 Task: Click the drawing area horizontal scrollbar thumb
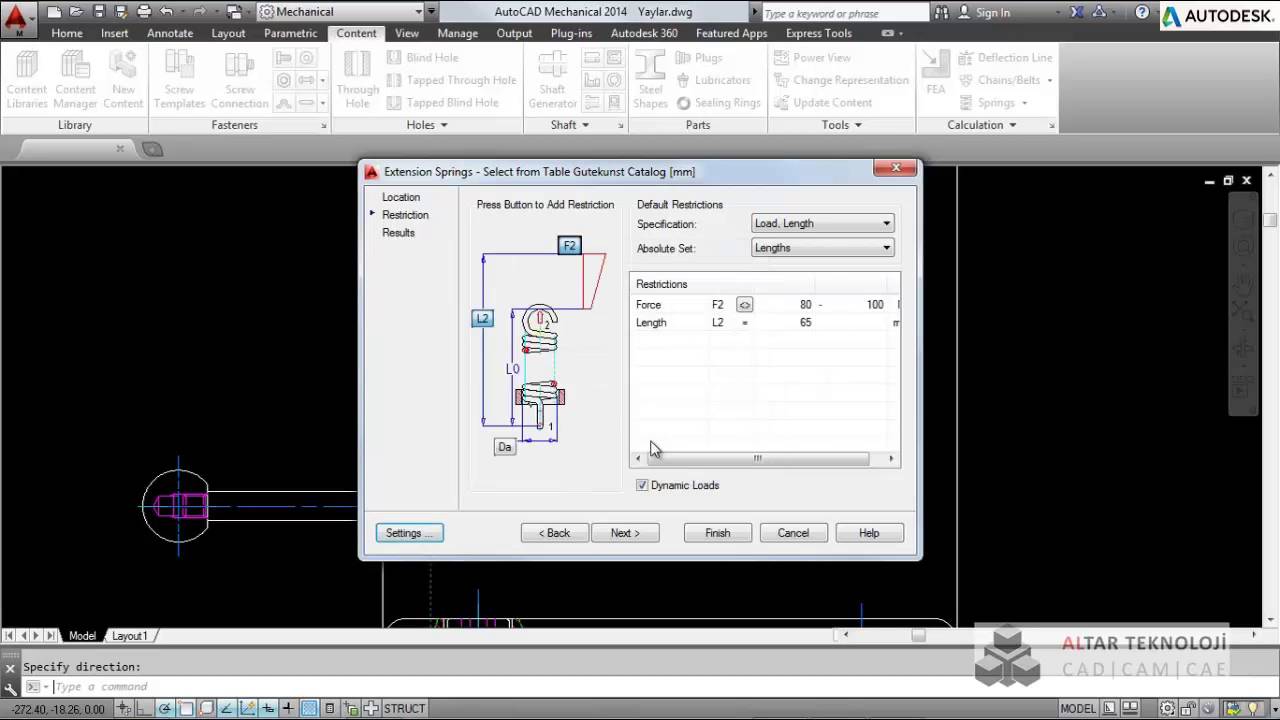pos(918,635)
